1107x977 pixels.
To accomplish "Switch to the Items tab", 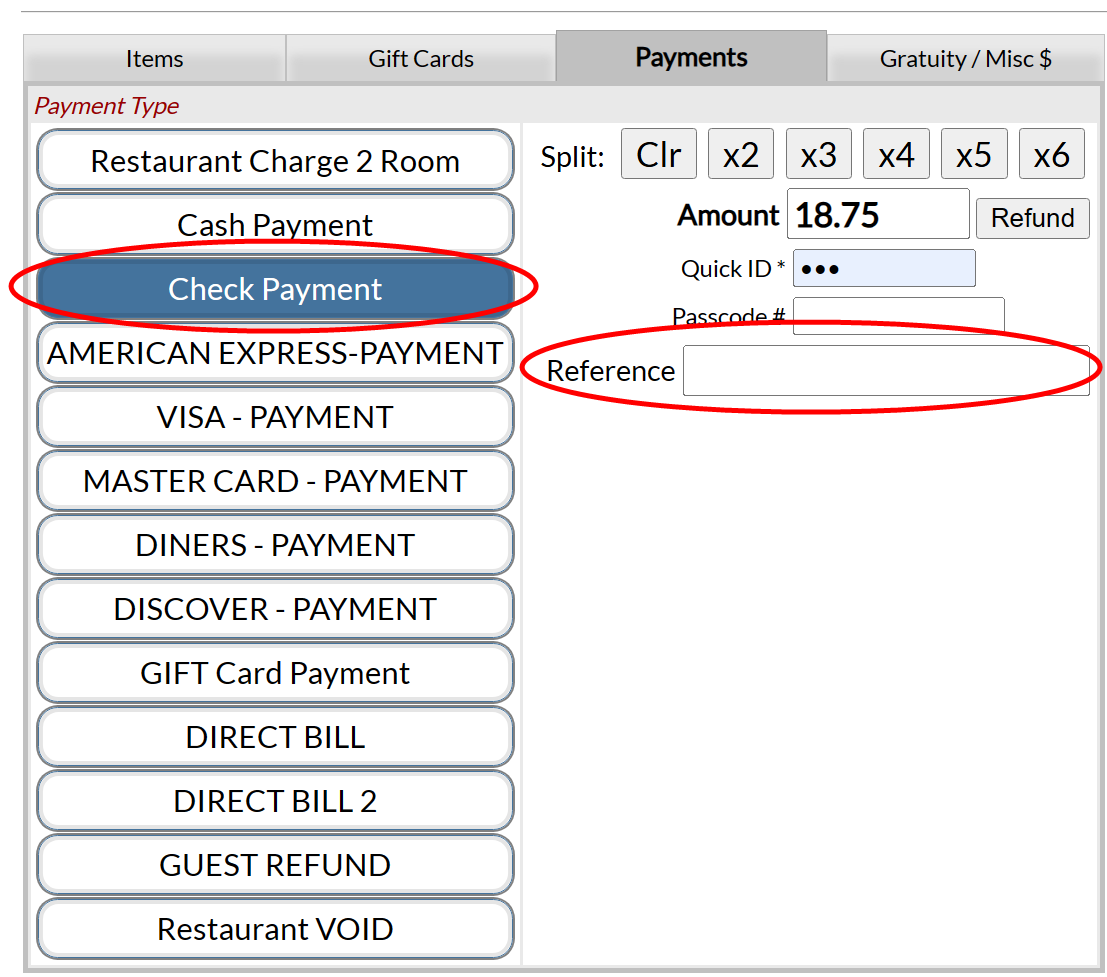I will pyautogui.click(x=155, y=59).
